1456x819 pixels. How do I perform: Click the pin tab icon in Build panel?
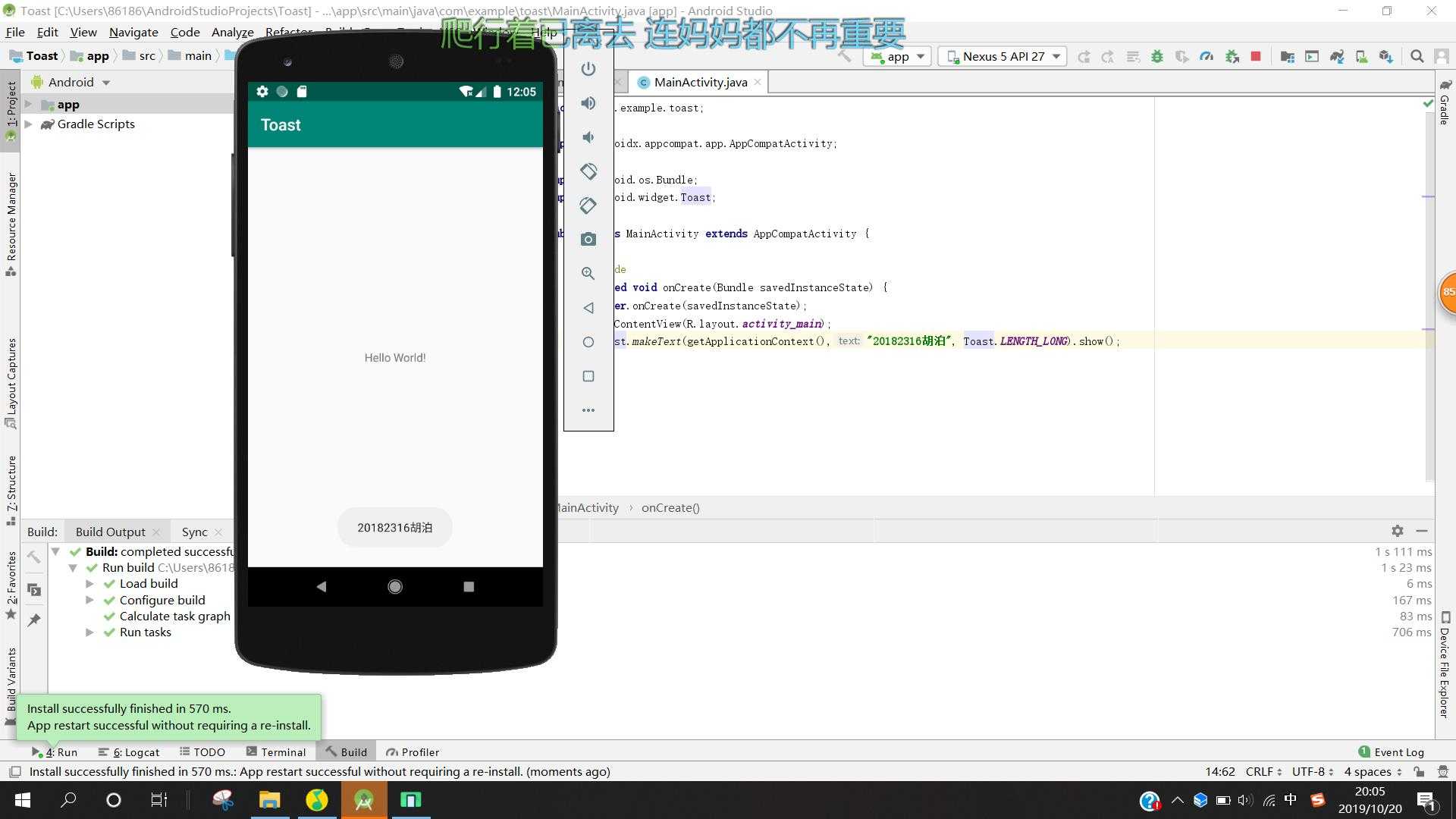(34, 620)
